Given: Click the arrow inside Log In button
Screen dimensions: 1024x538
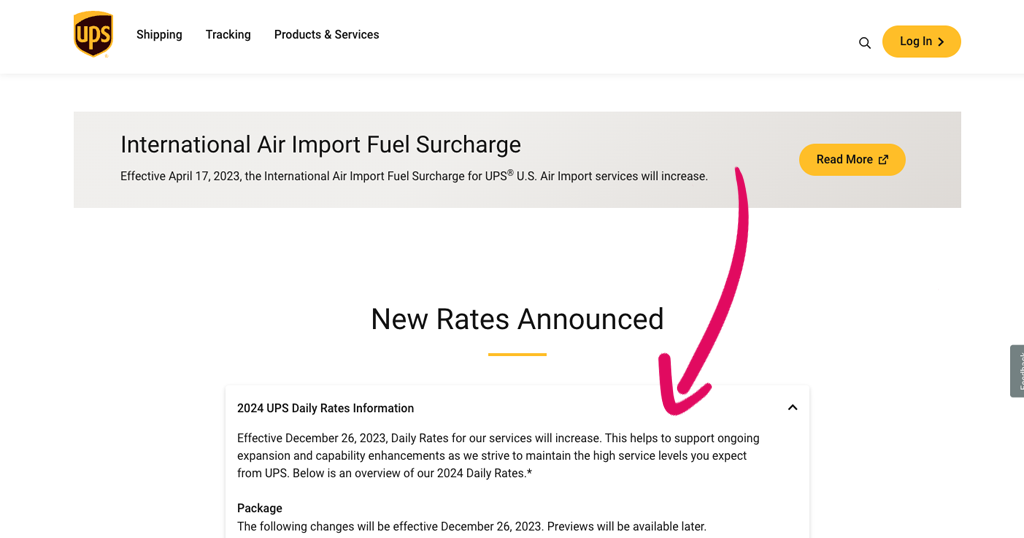Looking at the screenshot, I should pos(941,42).
